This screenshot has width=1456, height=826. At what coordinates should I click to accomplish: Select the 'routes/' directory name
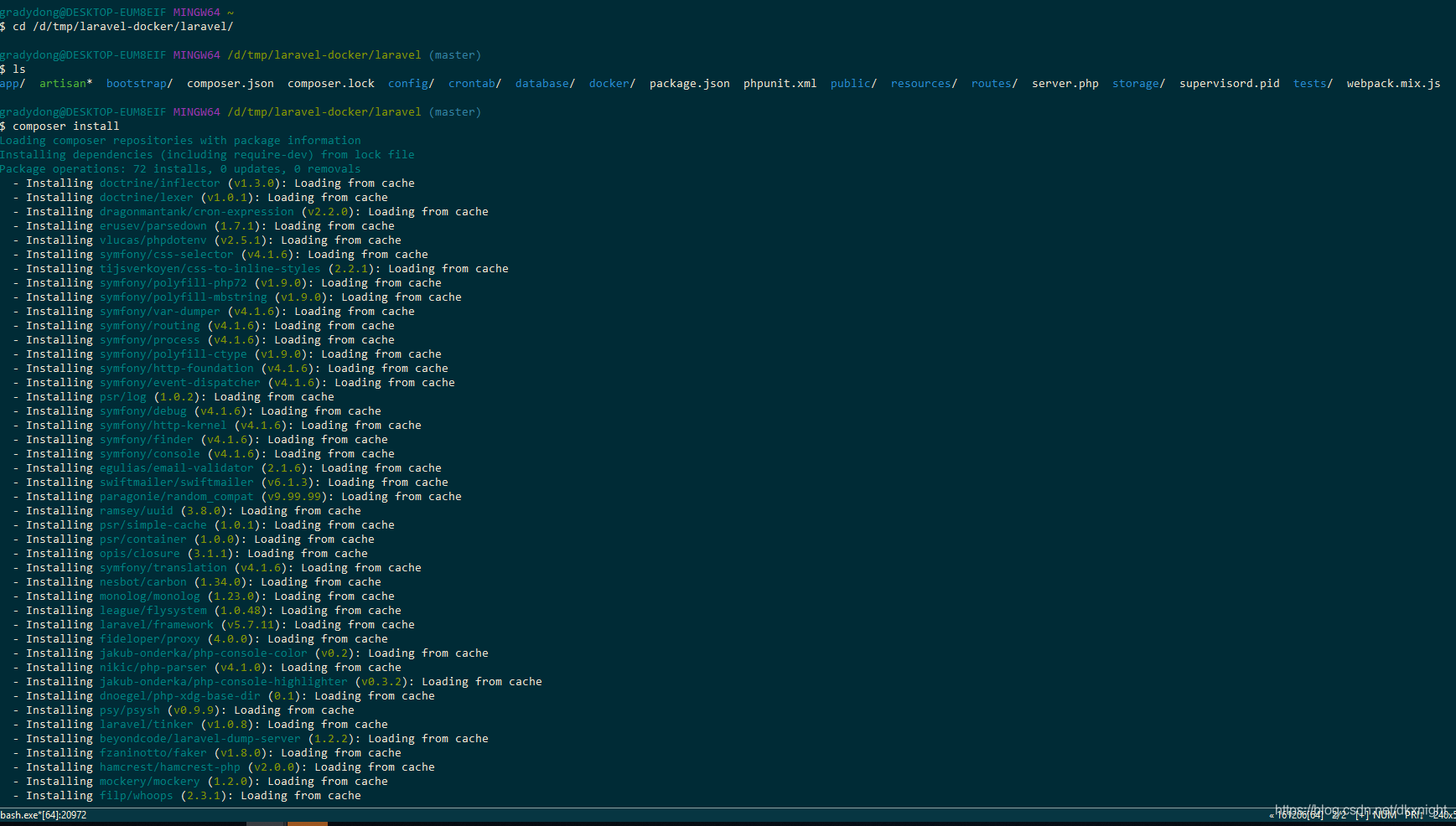pyautogui.click(x=995, y=84)
